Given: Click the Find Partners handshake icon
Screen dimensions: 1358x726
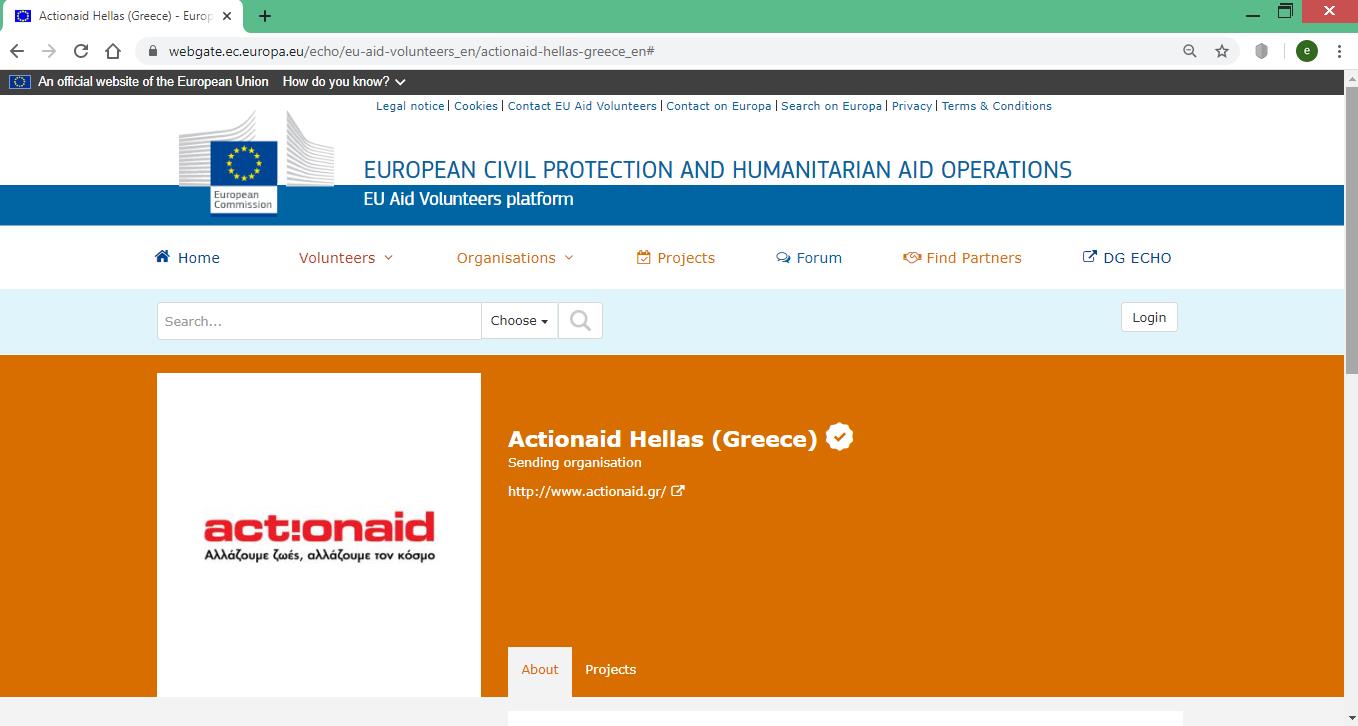Looking at the screenshot, I should click(912, 257).
